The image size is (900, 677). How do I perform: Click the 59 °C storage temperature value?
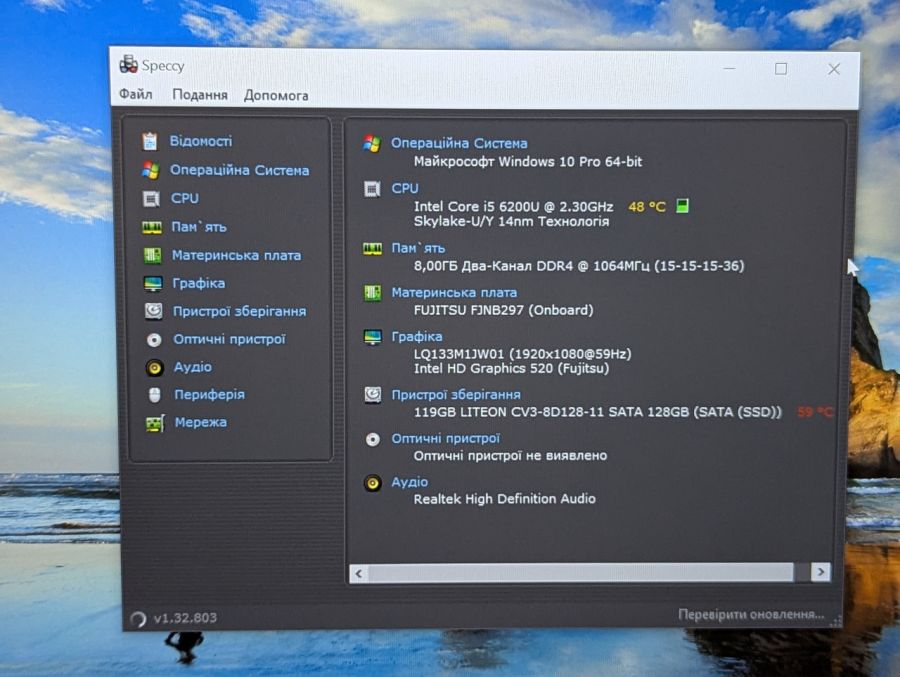[x=814, y=412]
